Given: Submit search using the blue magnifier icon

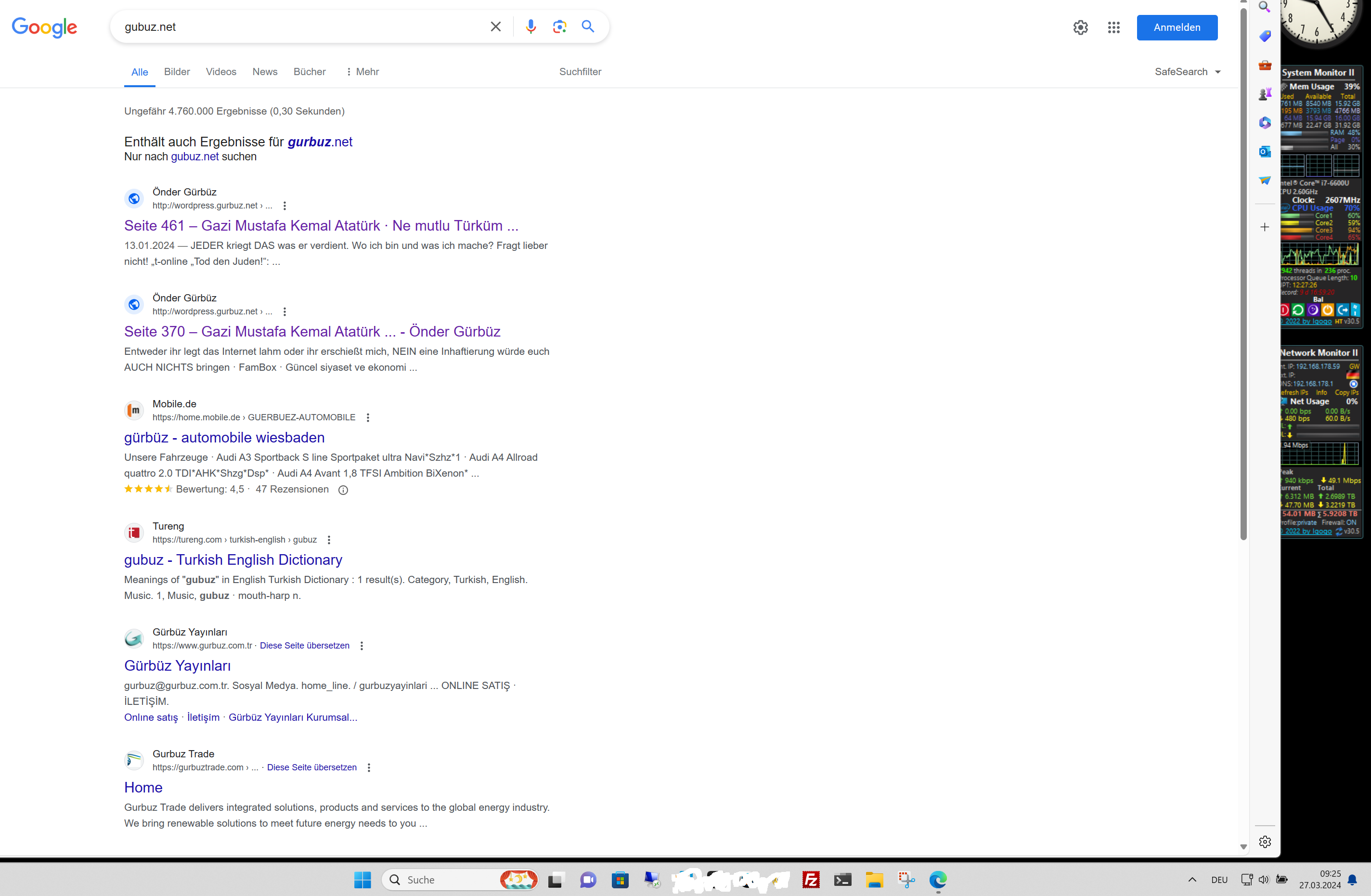Looking at the screenshot, I should click(x=588, y=26).
